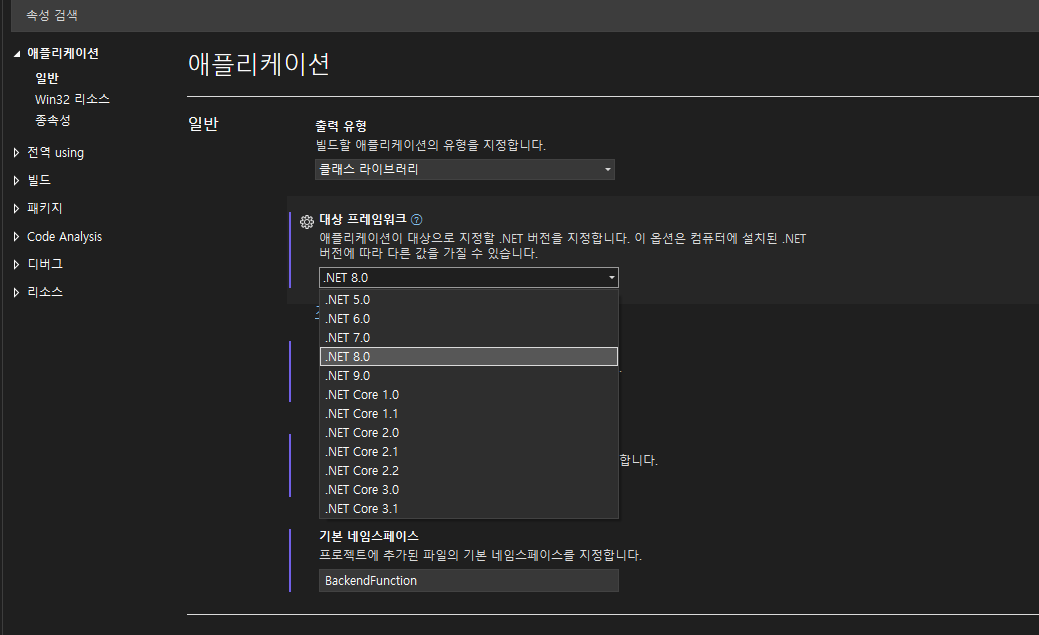Select .NET Core 1.1 option

click(468, 414)
